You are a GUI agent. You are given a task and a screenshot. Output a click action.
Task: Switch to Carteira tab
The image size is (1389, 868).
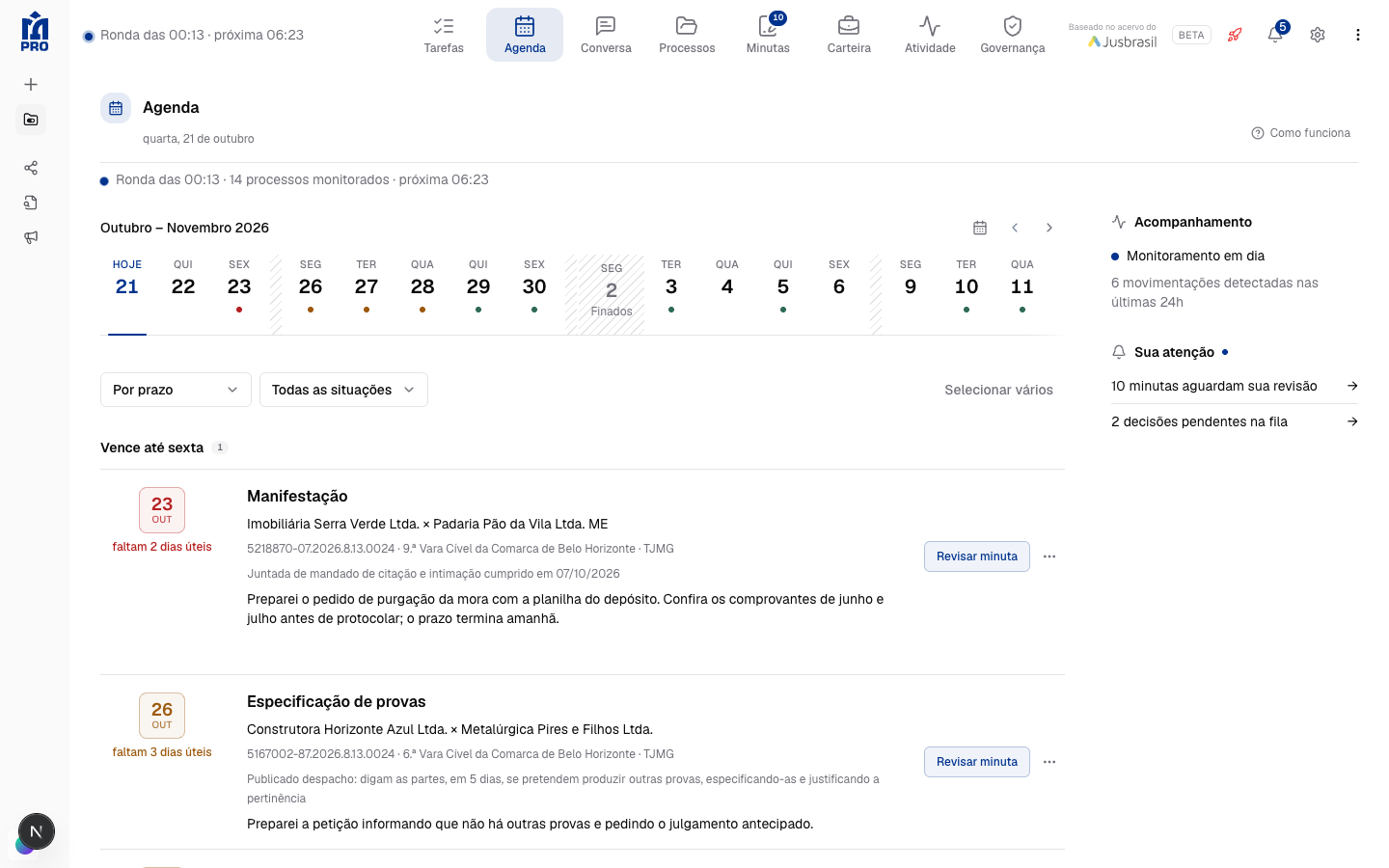[x=849, y=35]
